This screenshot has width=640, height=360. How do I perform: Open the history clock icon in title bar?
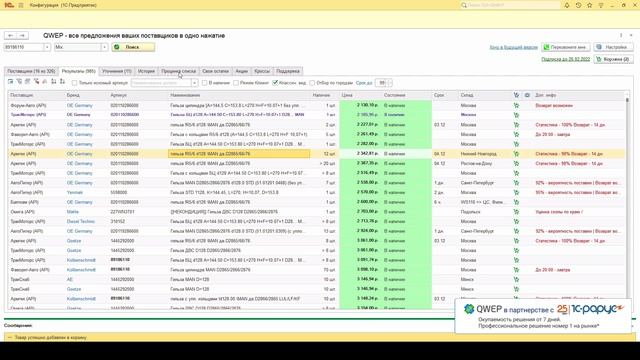tap(578, 5)
